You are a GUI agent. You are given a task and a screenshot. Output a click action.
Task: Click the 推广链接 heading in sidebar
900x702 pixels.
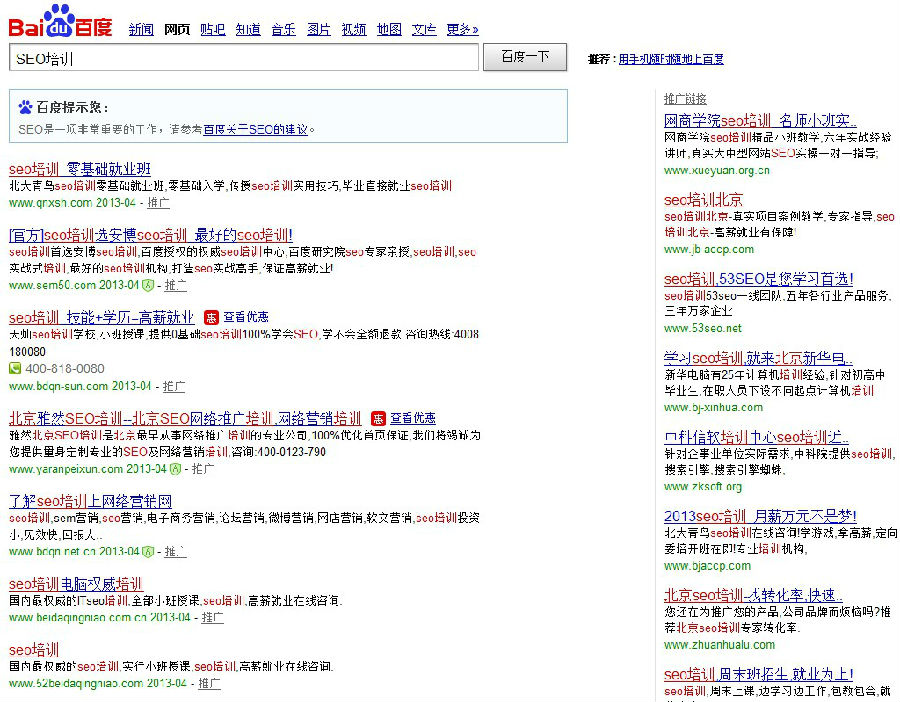685,99
